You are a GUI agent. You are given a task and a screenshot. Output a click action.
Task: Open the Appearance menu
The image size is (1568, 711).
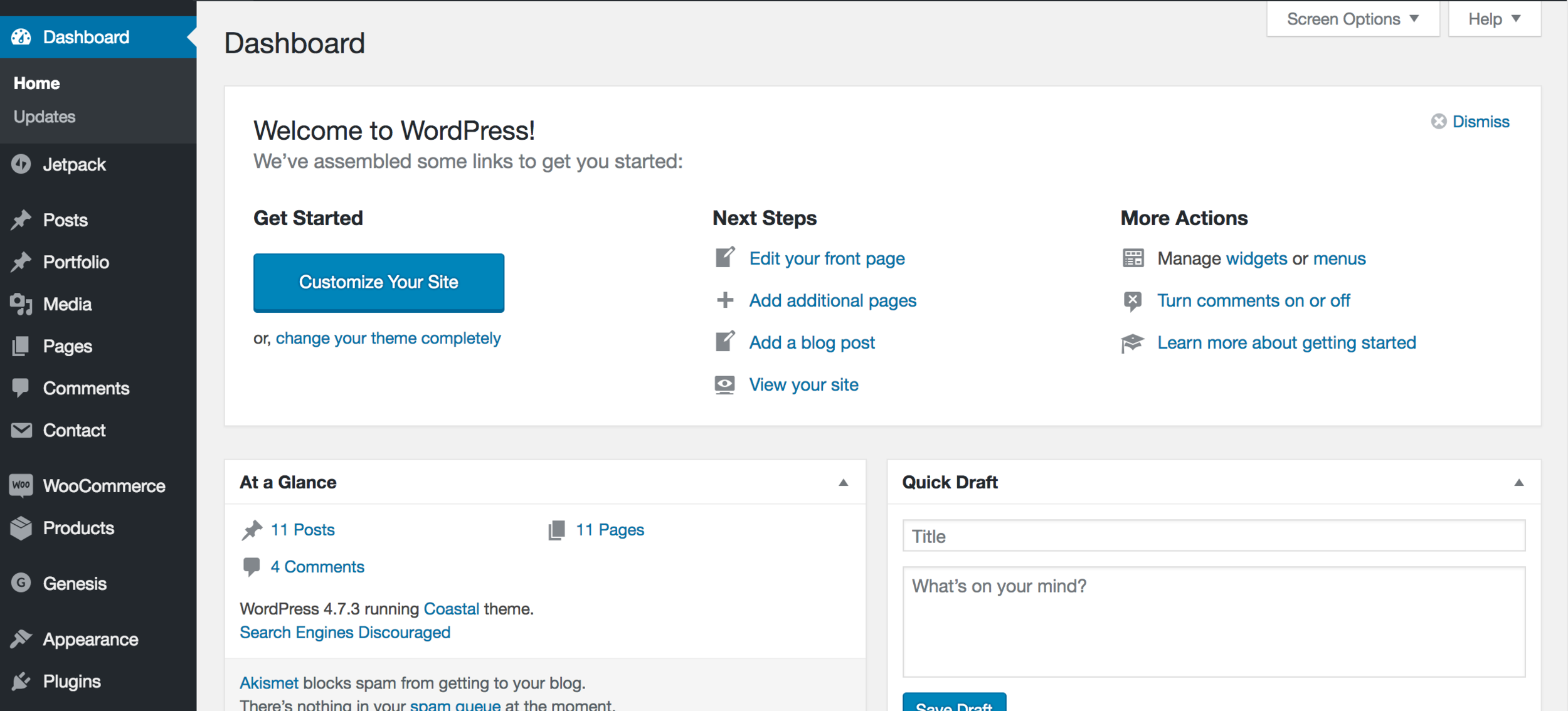(x=98, y=639)
